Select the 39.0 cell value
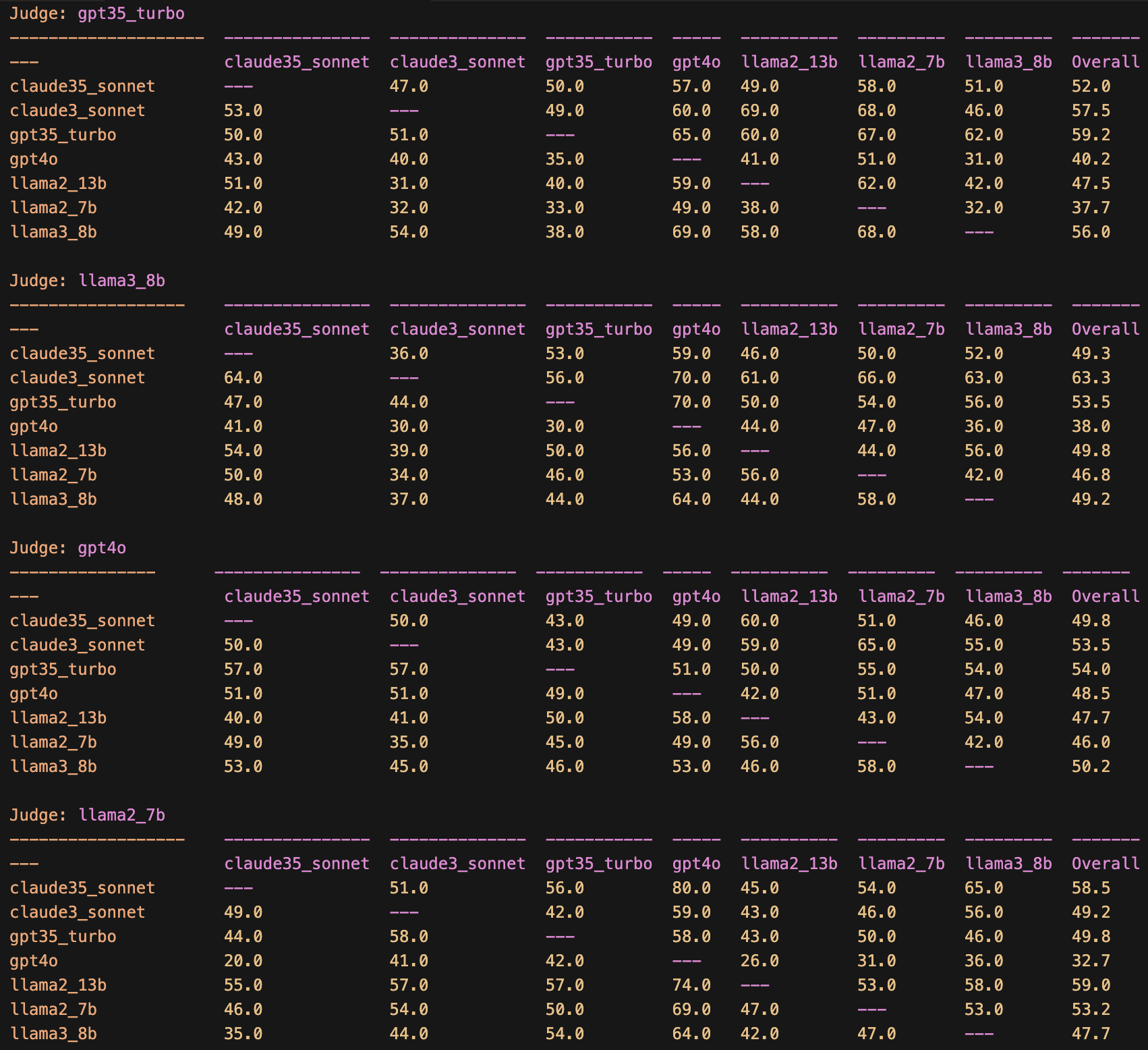The image size is (1148, 1050). click(x=409, y=451)
